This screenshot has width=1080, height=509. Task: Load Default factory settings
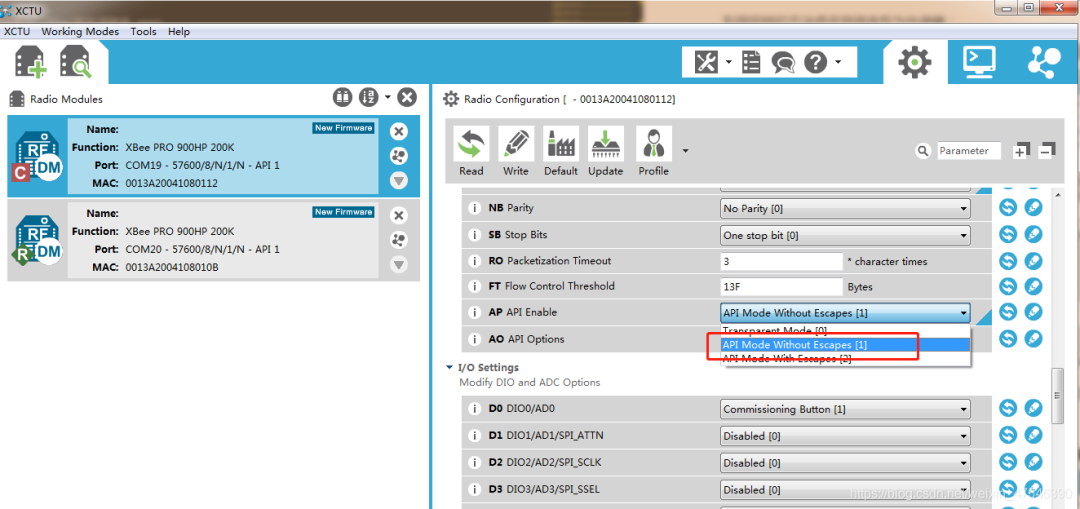click(x=561, y=152)
